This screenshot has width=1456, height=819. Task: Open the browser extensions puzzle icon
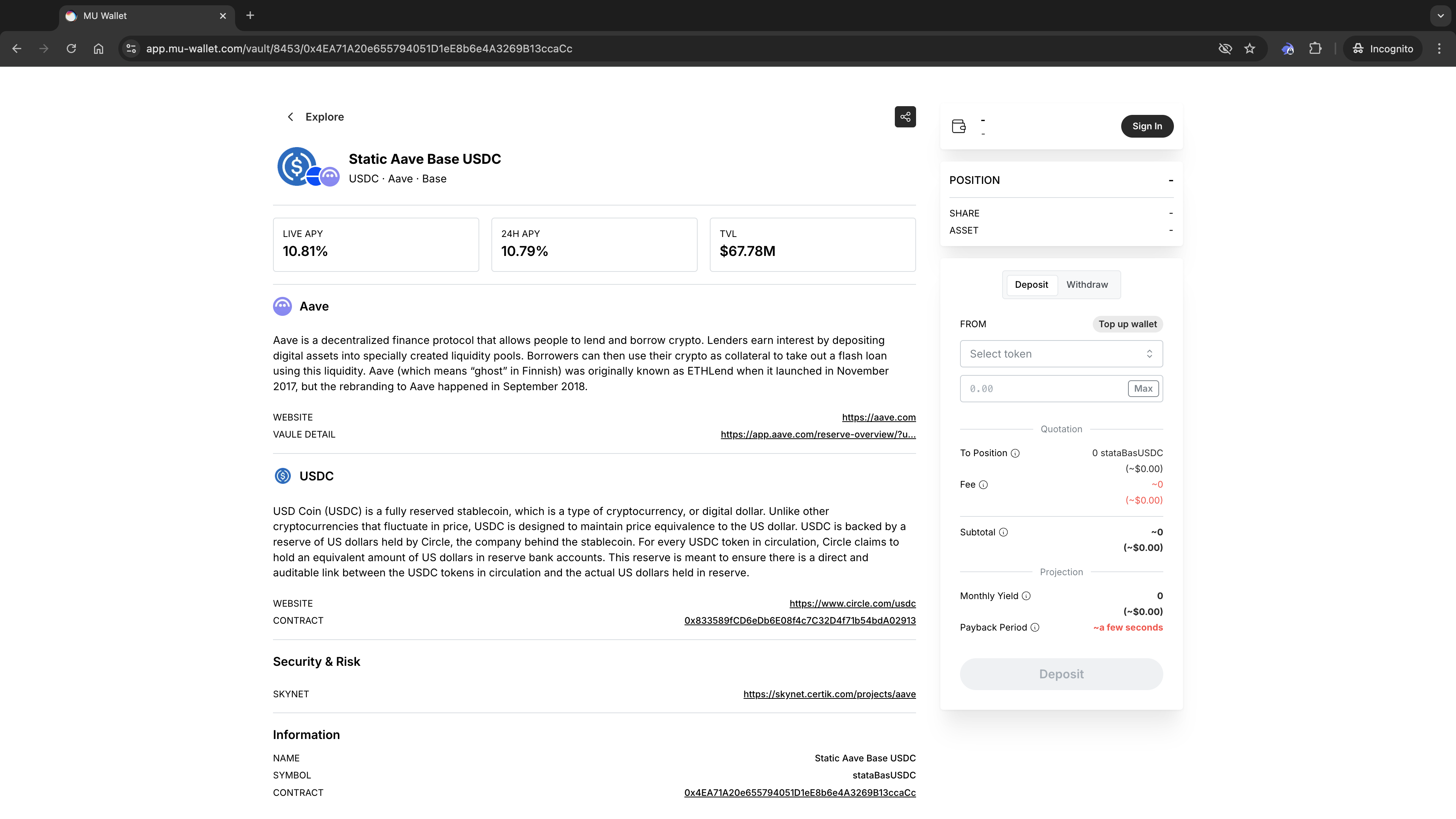[1315, 49]
